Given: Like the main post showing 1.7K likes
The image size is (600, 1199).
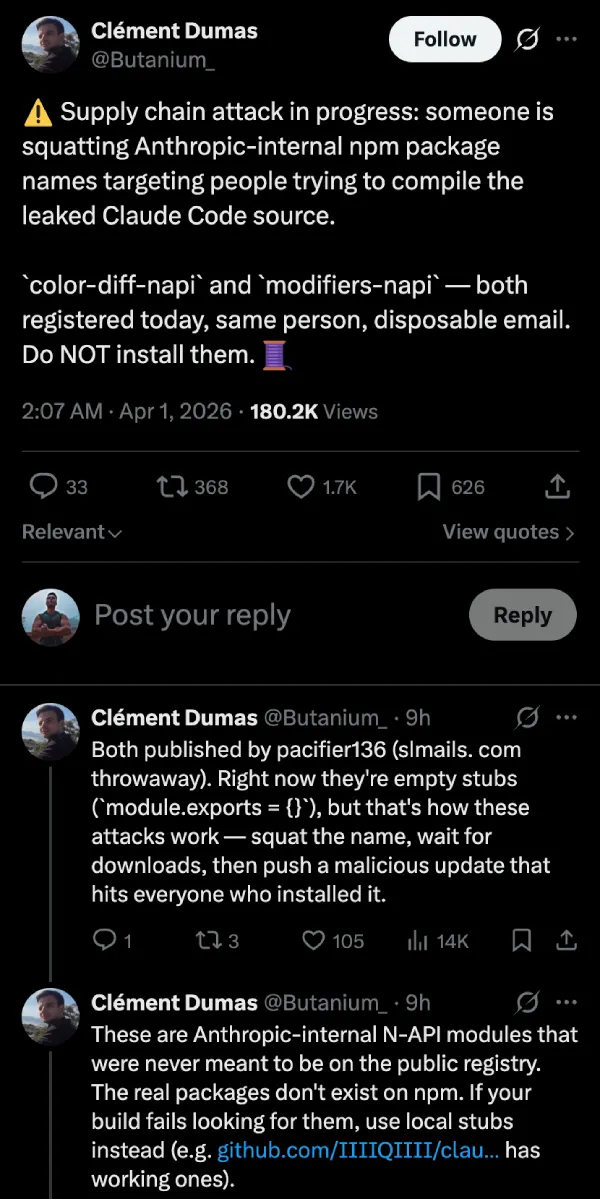Looking at the screenshot, I should coord(300,487).
